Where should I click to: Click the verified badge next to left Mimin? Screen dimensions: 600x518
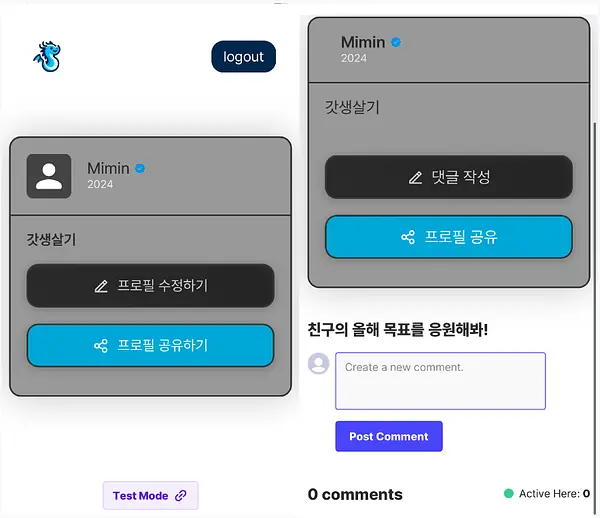[140, 168]
